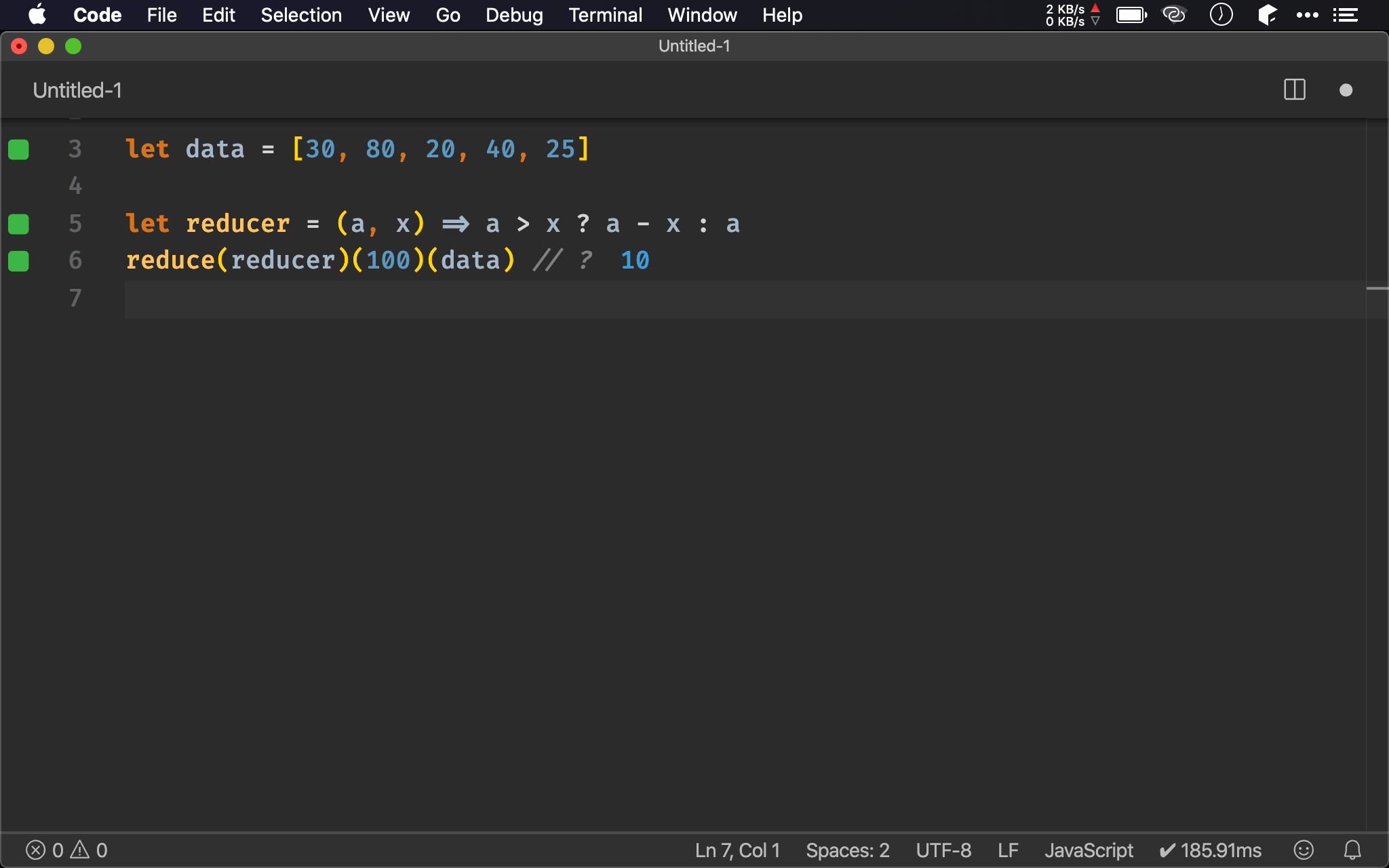Open the View menu
1389x868 pixels.
click(389, 15)
